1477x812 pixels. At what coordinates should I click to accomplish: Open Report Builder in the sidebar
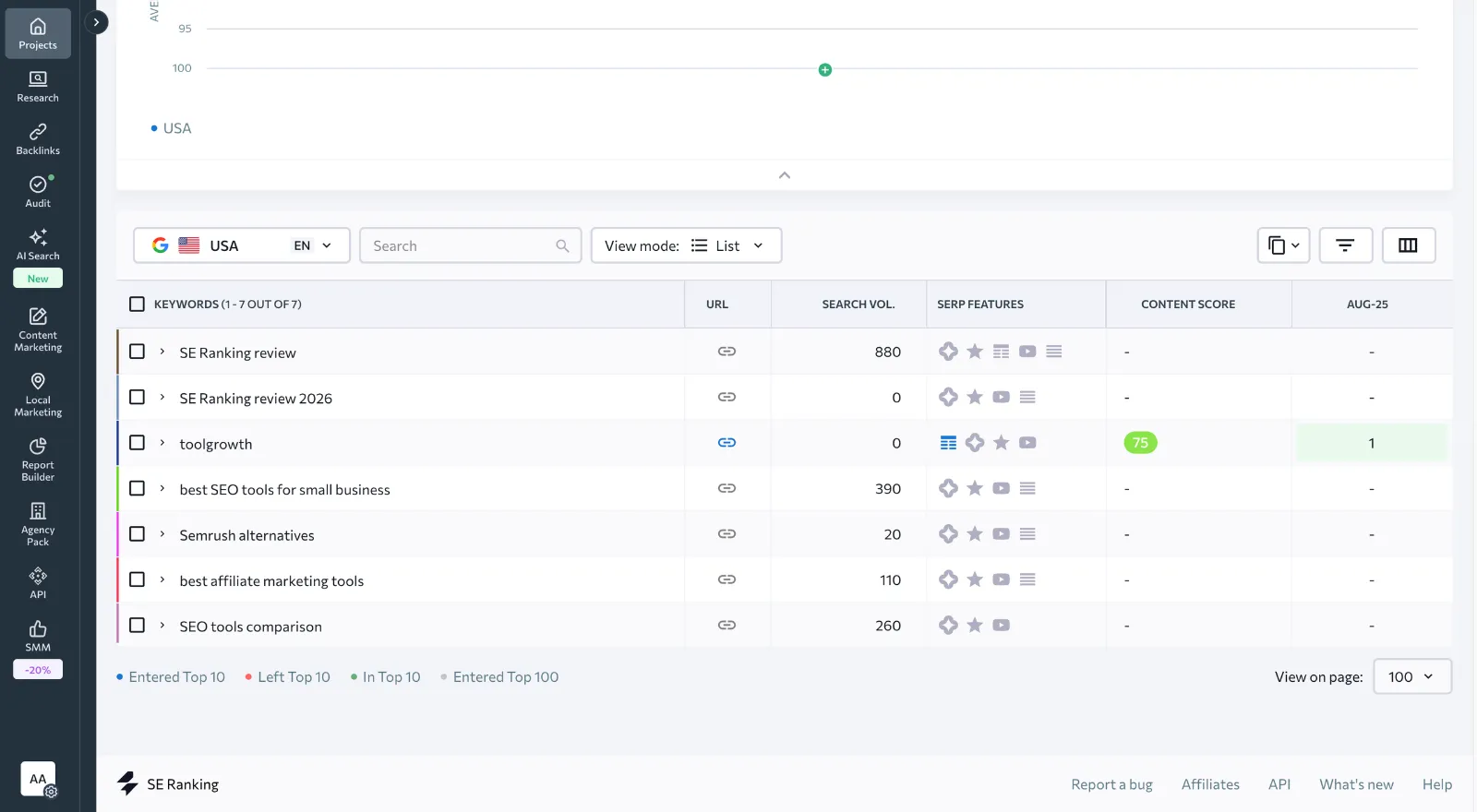(x=38, y=460)
